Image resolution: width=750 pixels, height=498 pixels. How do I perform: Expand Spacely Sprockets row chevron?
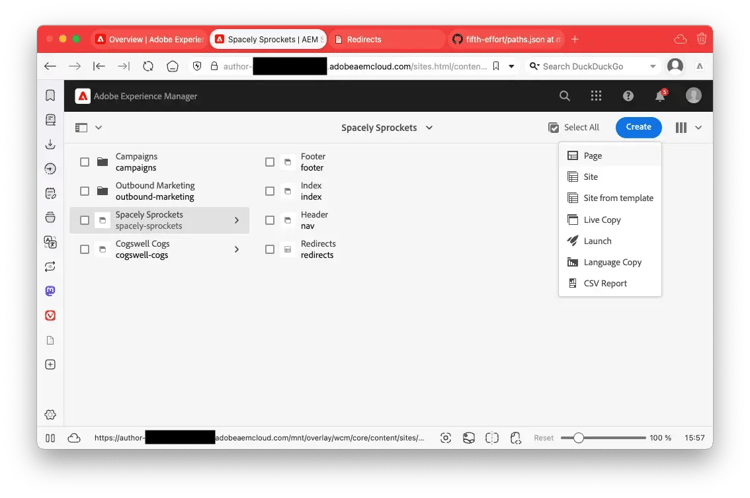tap(237, 221)
